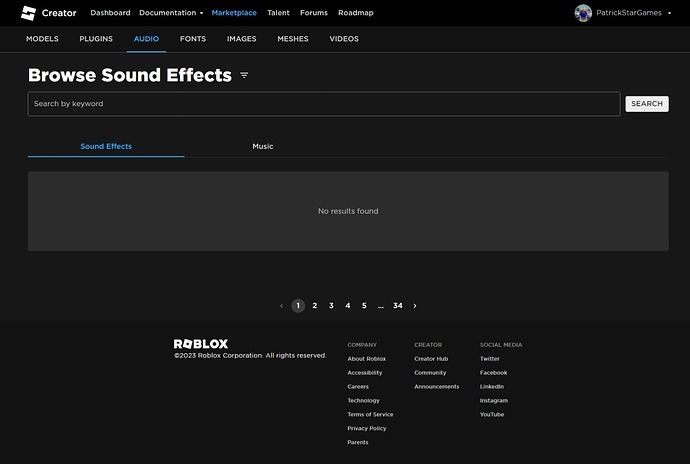Open the Marketplace nav item
This screenshot has height=464, width=690.
coord(234,13)
